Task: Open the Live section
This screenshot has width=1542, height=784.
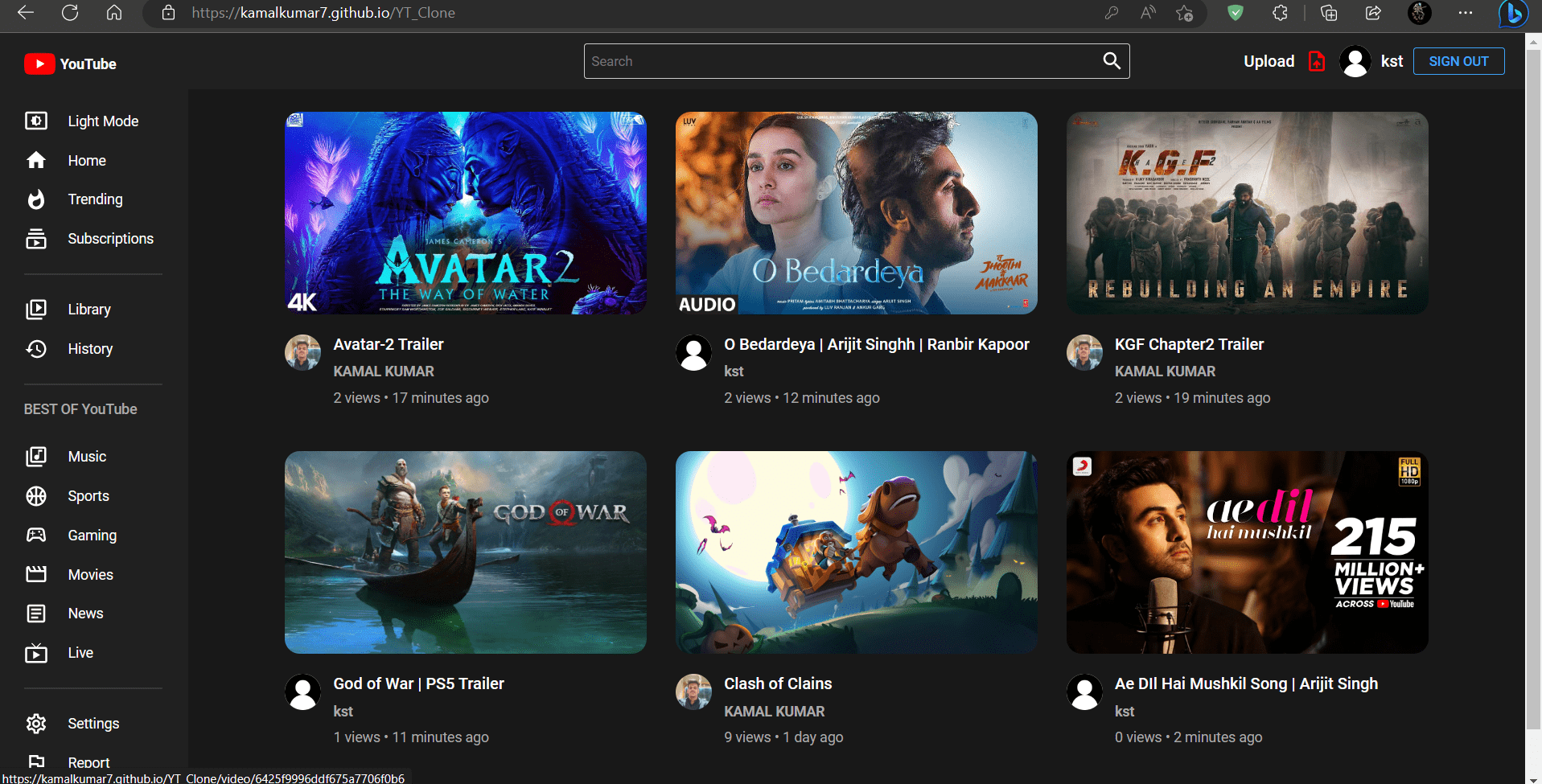Action: click(80, 652)
